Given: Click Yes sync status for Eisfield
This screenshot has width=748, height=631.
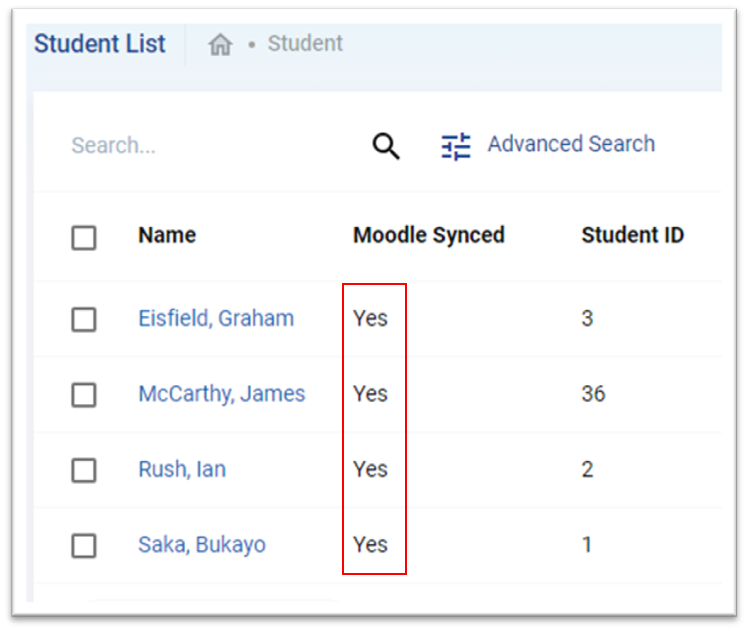Looking at the screenshot, I should 370,319.
